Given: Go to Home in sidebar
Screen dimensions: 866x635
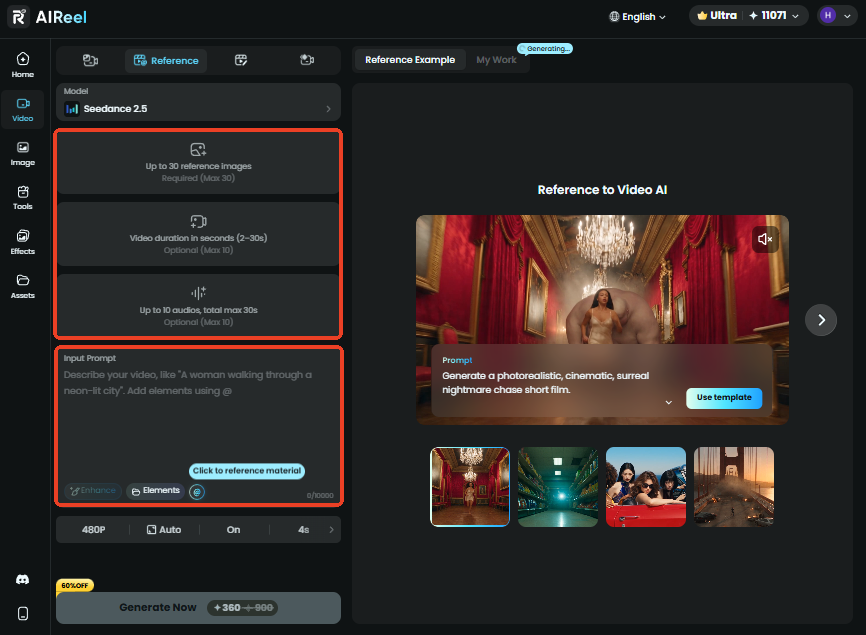Looking at the screenshot, I should (x=23, y=65).
